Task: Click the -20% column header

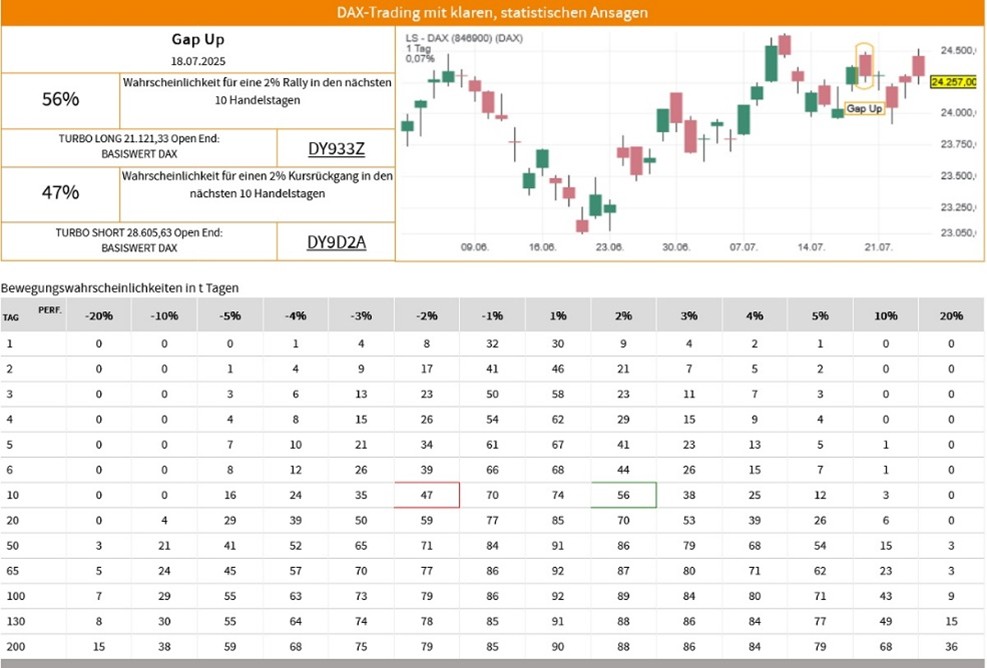Action: tap(99, 315)
